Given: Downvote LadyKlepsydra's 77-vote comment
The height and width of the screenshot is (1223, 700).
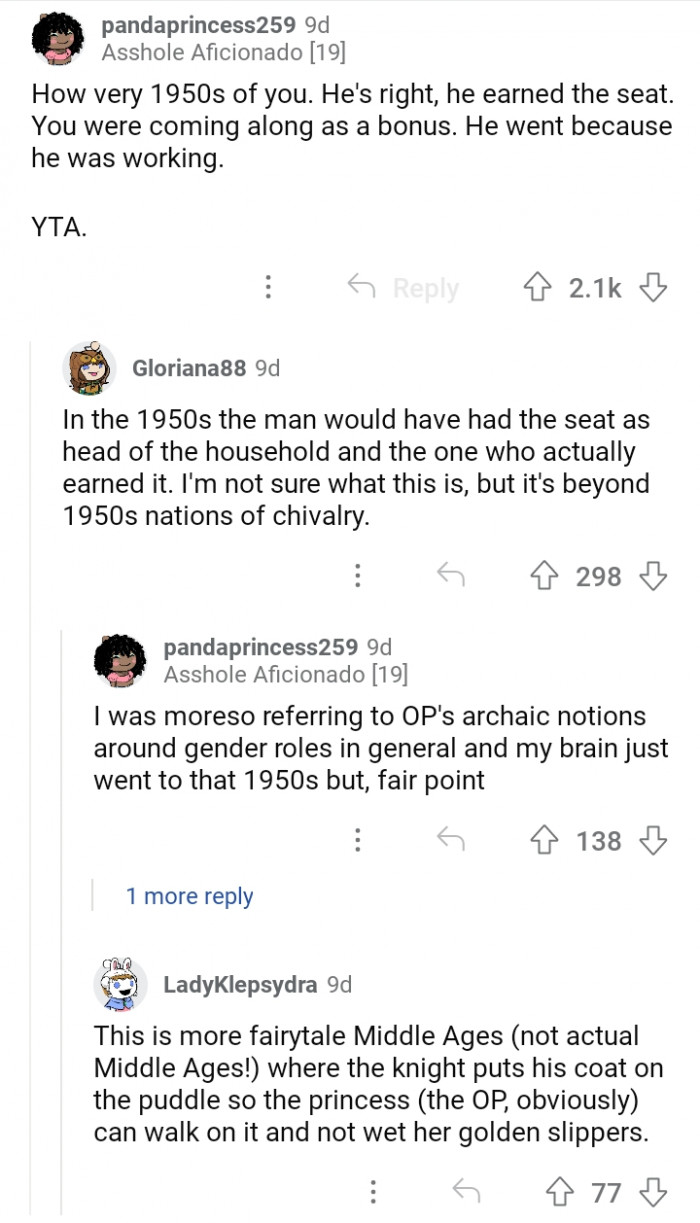Looking at the screenshot, I should pos(653,1192).
